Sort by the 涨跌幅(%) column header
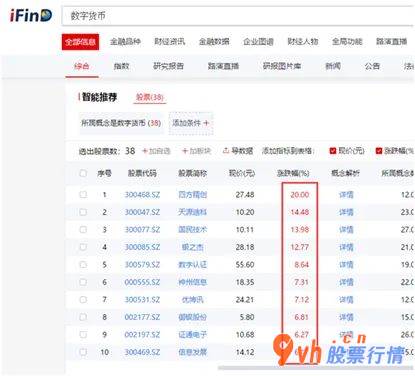The height and width of the screenshot is (376, 415). (x=293, y=173)
